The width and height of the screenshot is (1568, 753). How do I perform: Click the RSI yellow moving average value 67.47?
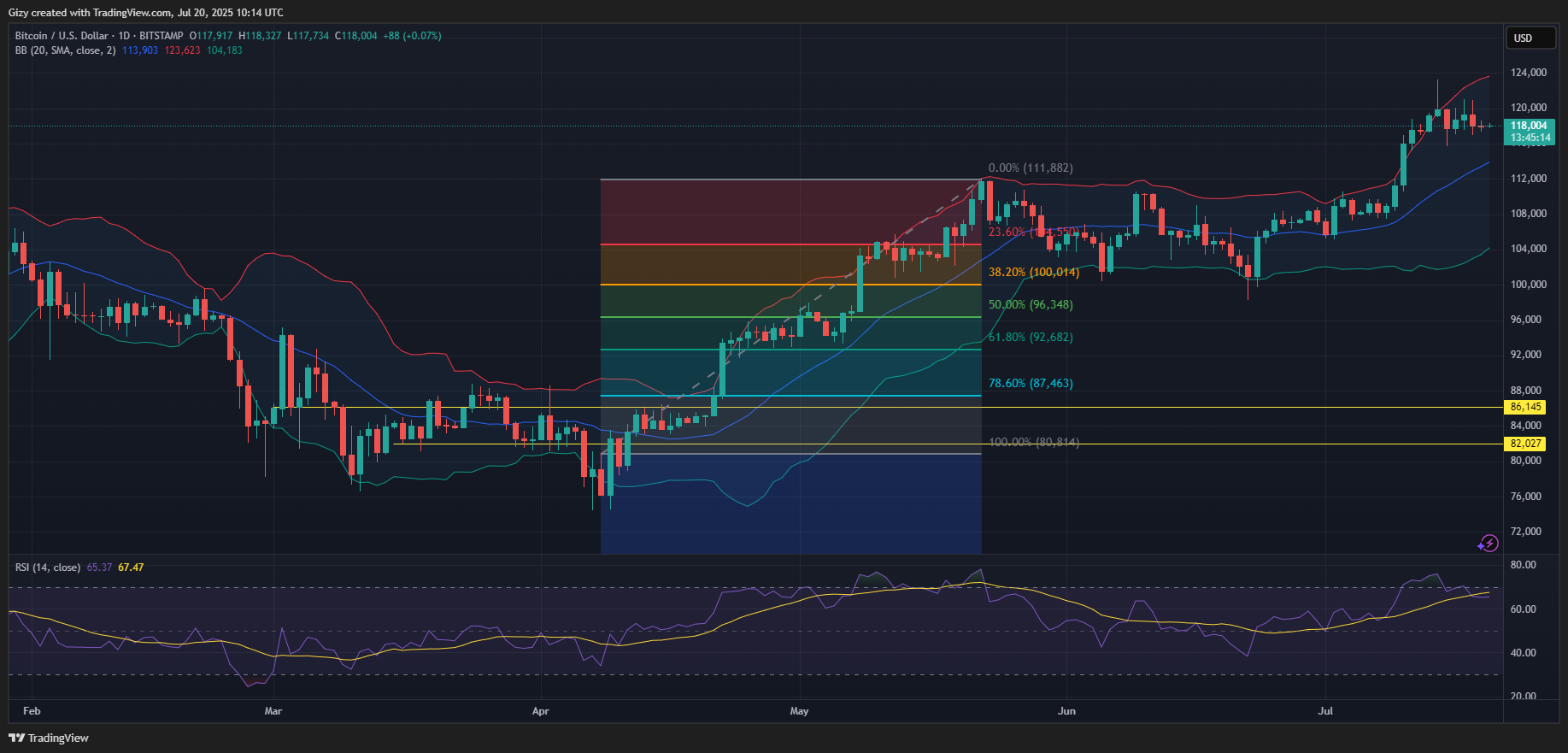pyautogui.click(x=131, y=568)
